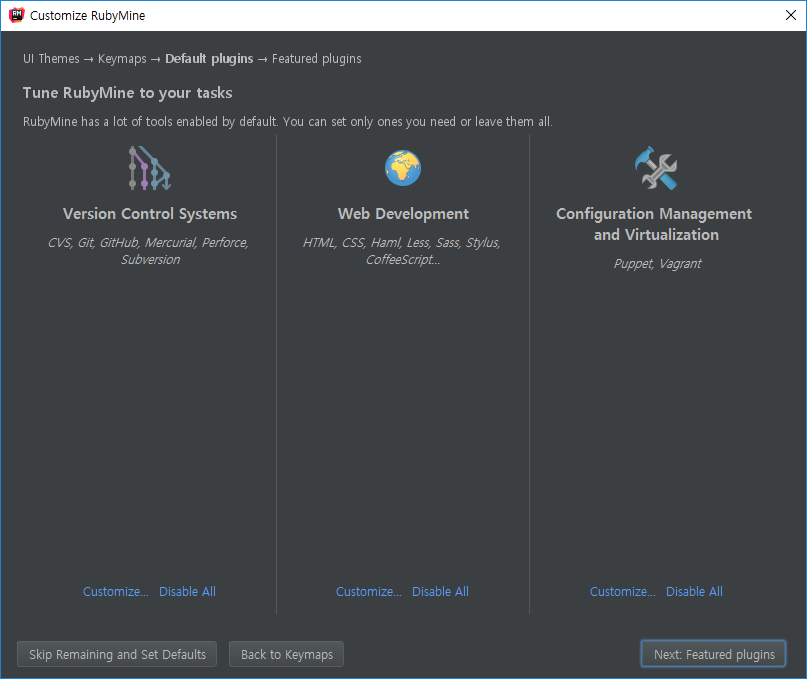Image resolution: width=807 pixels, height=679 pixels.
Task: Disable all Version Control Systems plugins
Action: point(187,591)
